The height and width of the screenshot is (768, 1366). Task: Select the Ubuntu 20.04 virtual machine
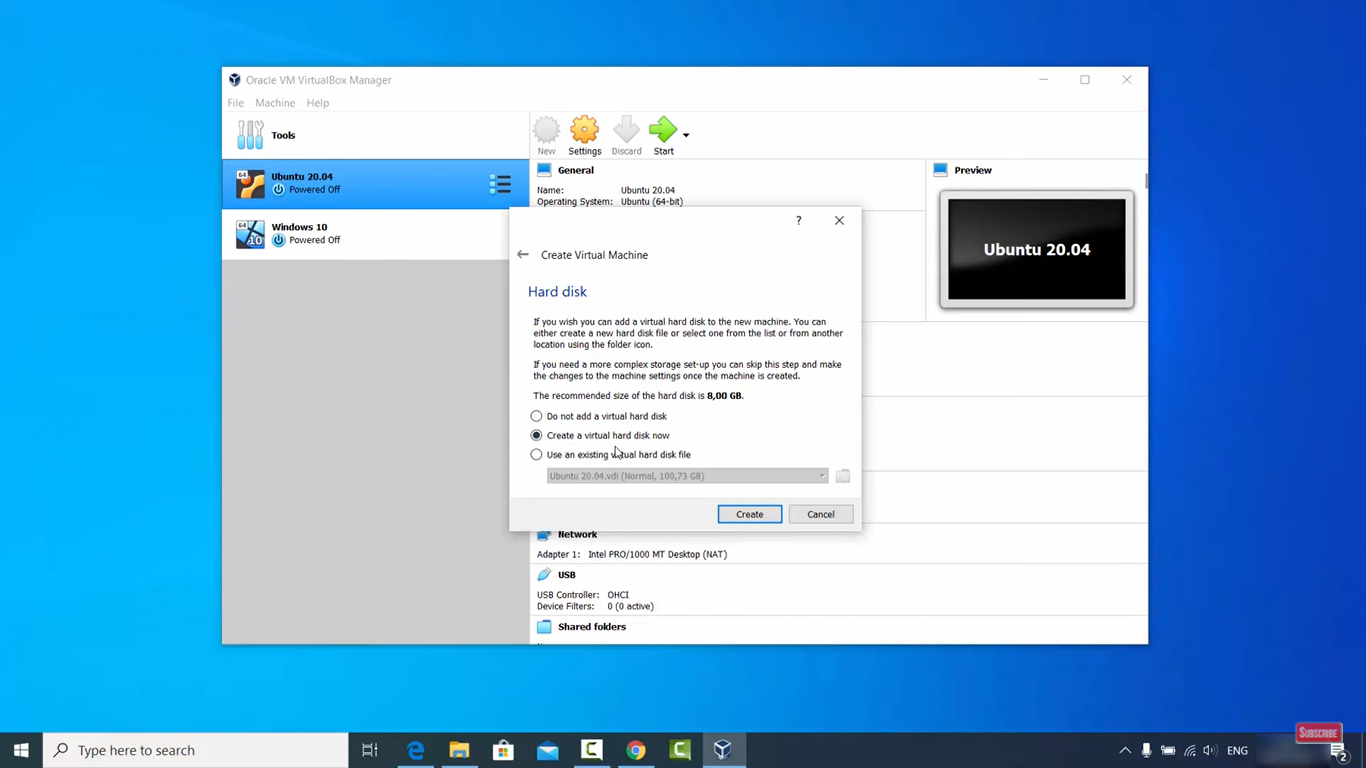pyautogui.click(x=375, y=184)
